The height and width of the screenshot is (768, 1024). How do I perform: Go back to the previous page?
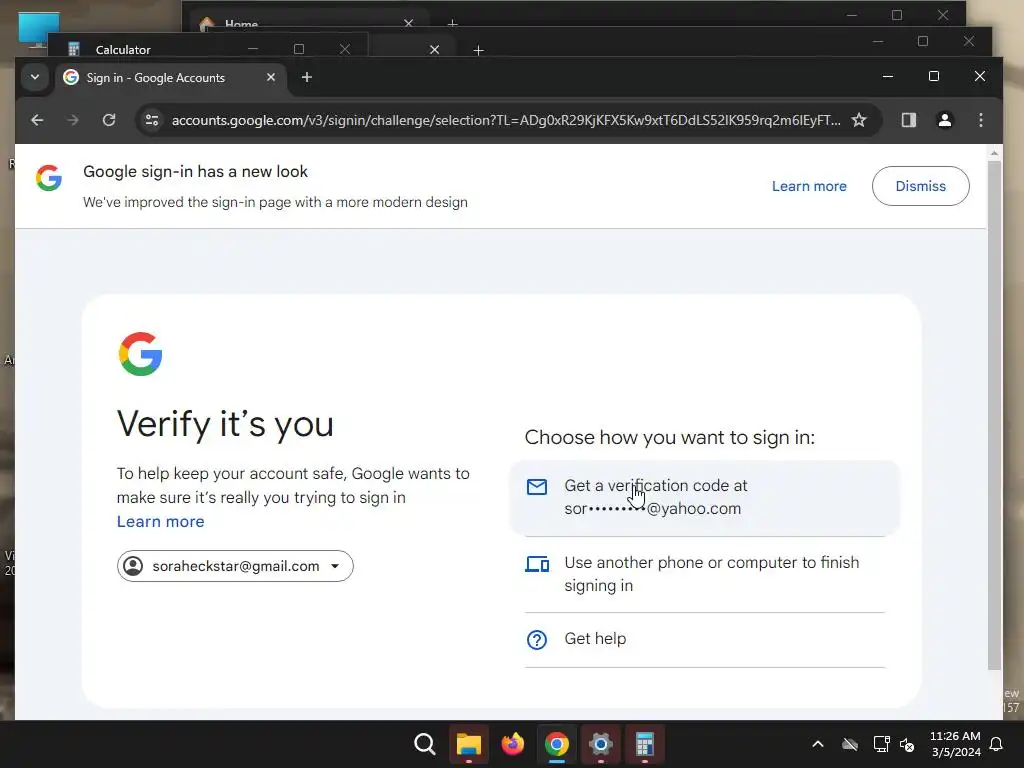tap(37, 120)
